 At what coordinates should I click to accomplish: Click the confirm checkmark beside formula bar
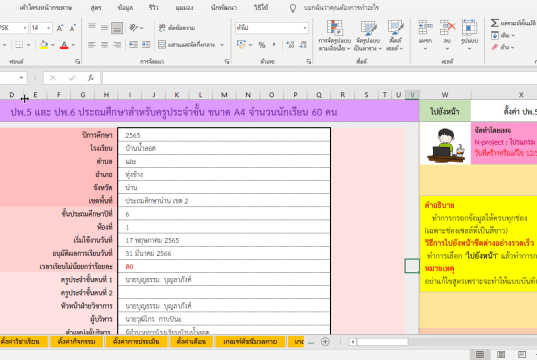[x=72, y=78]
